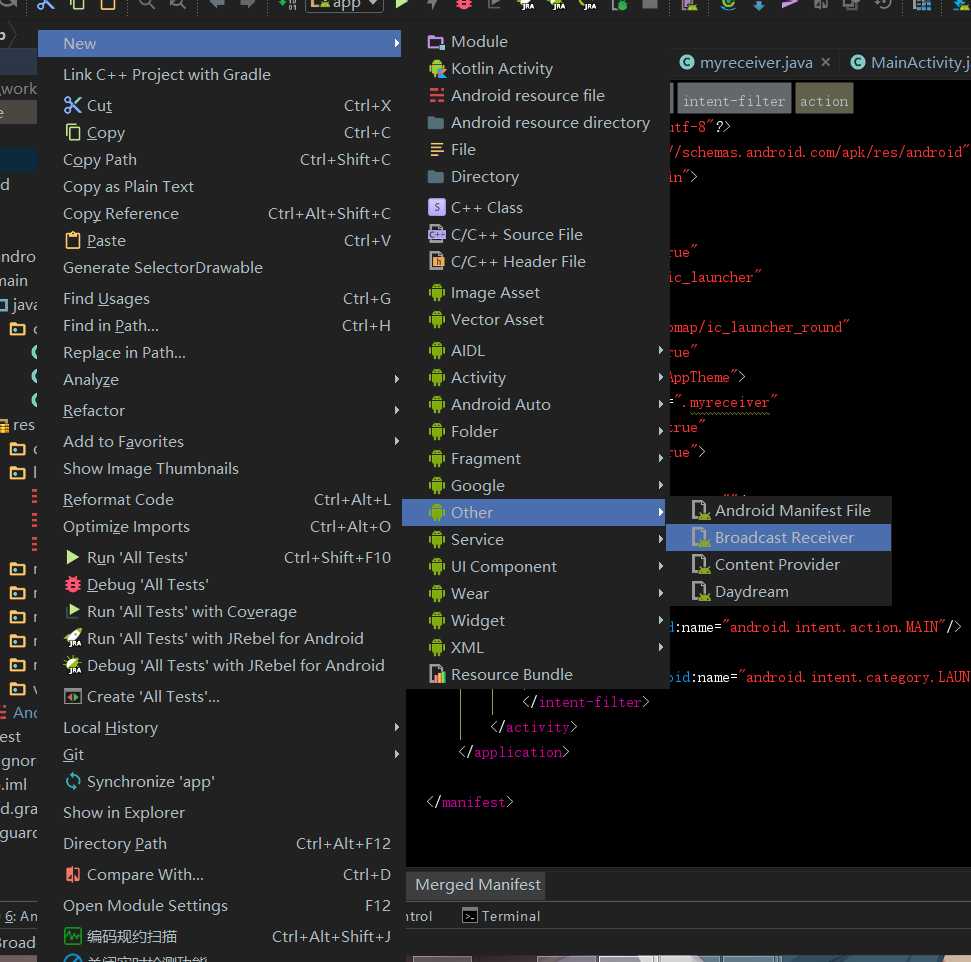Click the JRebel Run 'All Tests' icon

(72, 638)
